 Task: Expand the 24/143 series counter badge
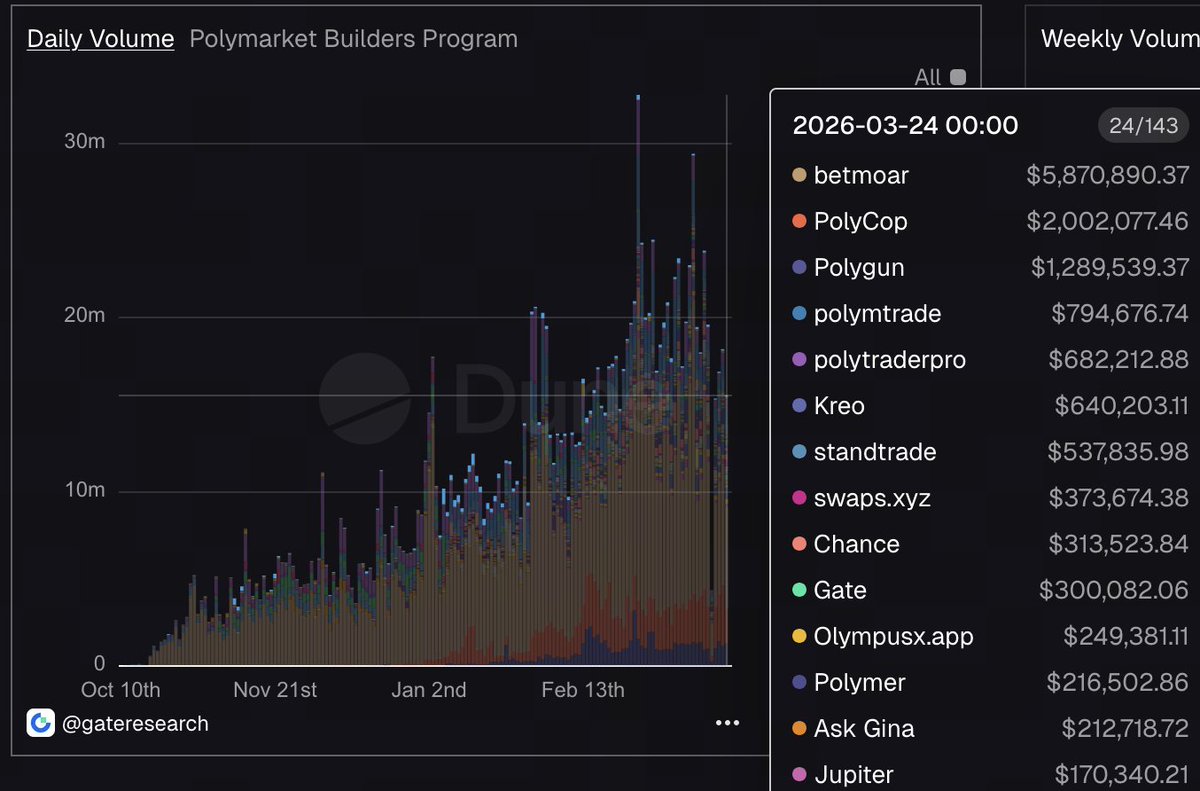(1143, 125)
